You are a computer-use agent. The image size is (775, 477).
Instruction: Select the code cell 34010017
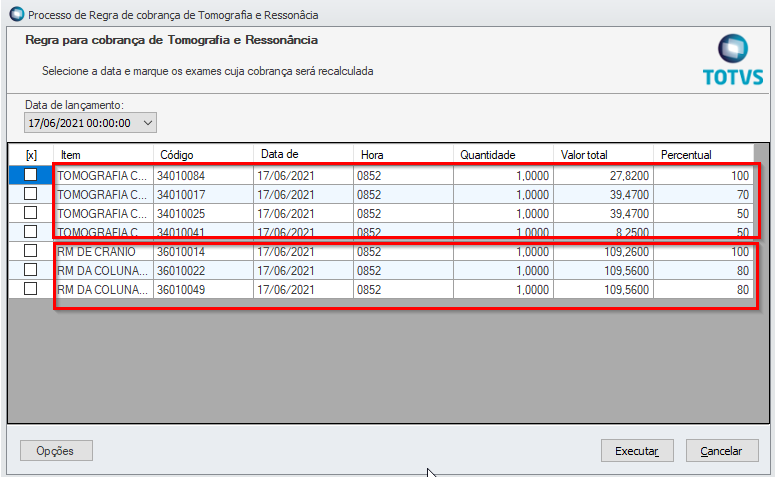[203, 194]
